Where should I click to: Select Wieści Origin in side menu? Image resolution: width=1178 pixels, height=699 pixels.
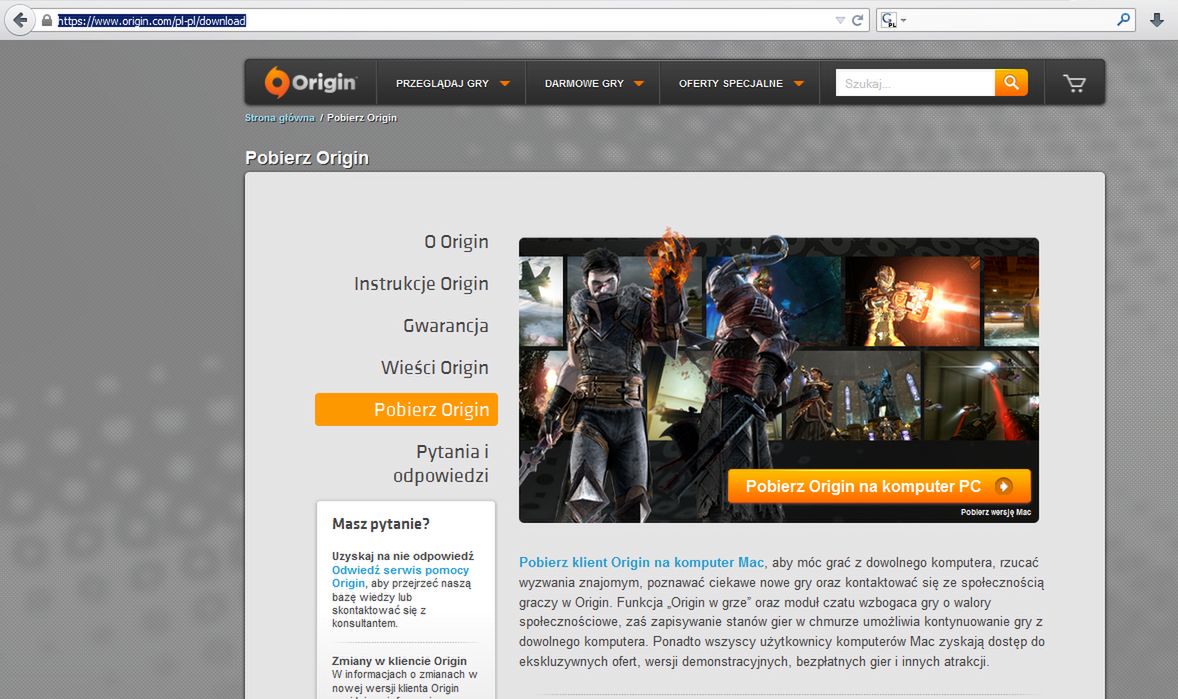(x=434, y=368)
